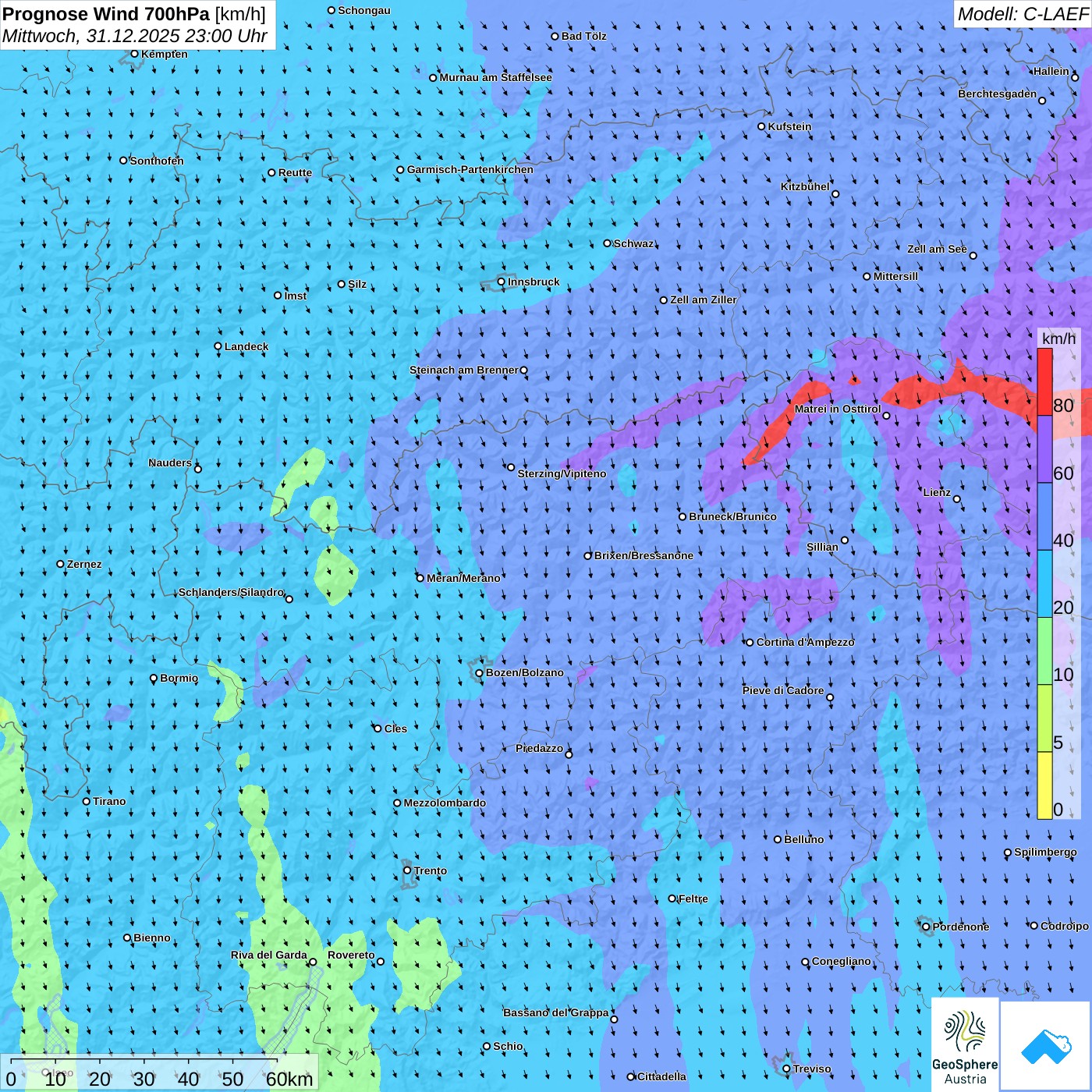Click the 'Prognose Wind 700hPa' title
Image resolution: width=1092 pixels, height=1092 pixels.
tap(107, 13)
